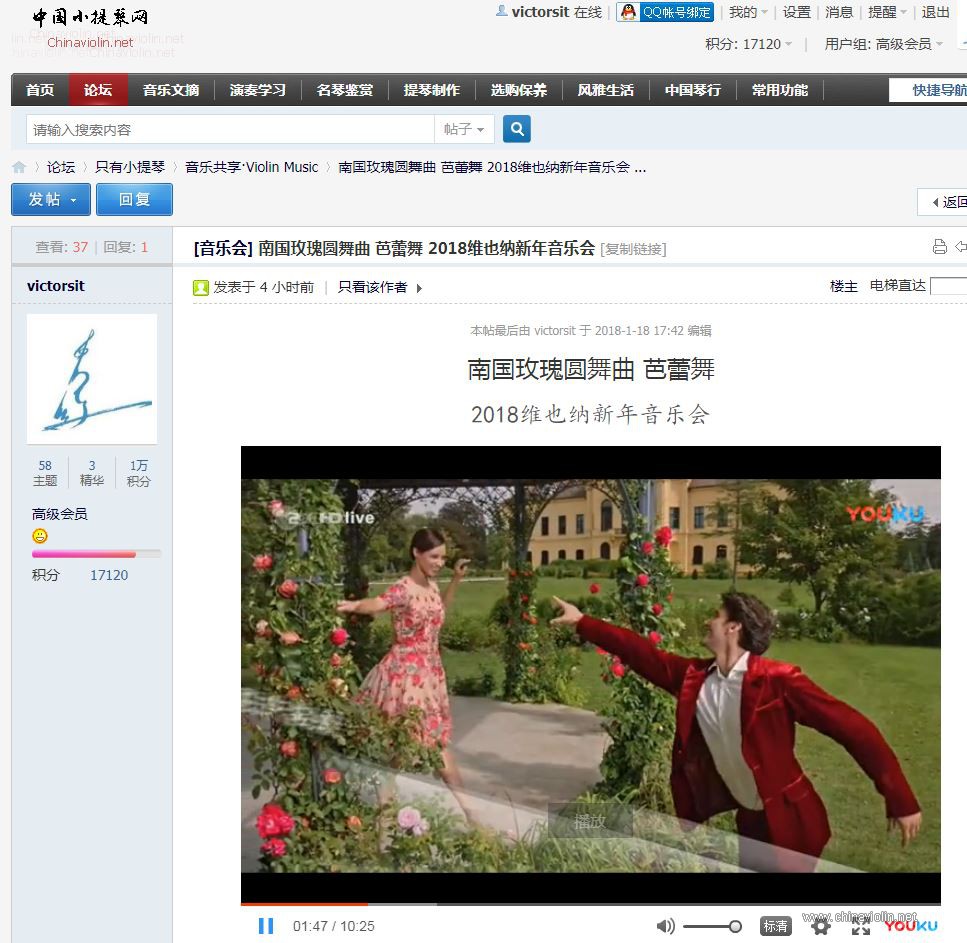Click the print icon
The width and height of the screenshot is (967, 943).
click(939, 247)
